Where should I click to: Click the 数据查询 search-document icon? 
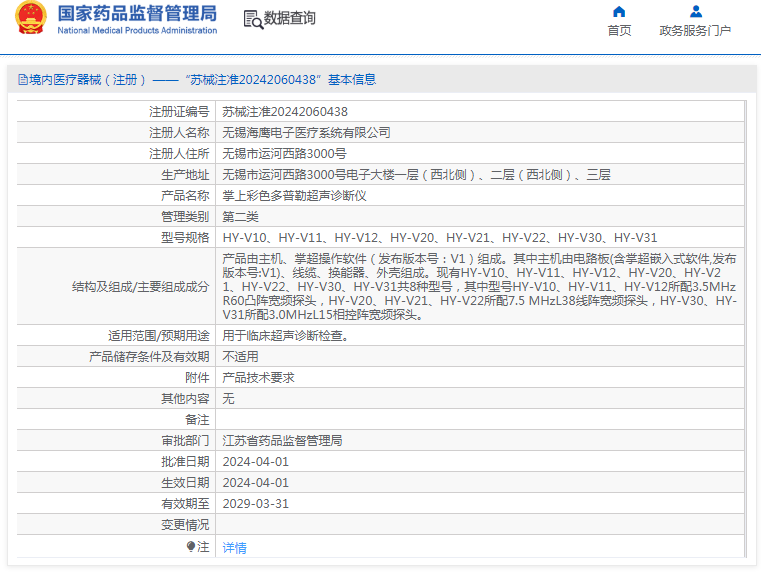click(x=253, y=19)
